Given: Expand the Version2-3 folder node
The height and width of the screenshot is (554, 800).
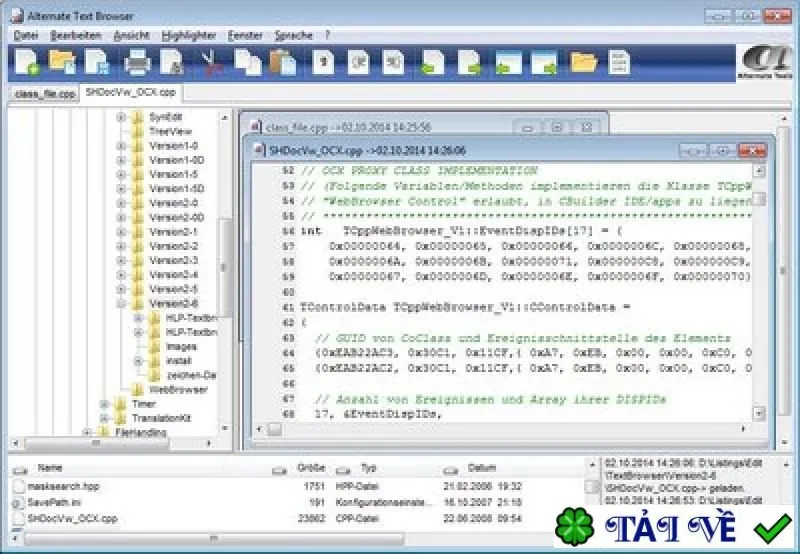Looking at the screenshot, I should click(121, 260).
